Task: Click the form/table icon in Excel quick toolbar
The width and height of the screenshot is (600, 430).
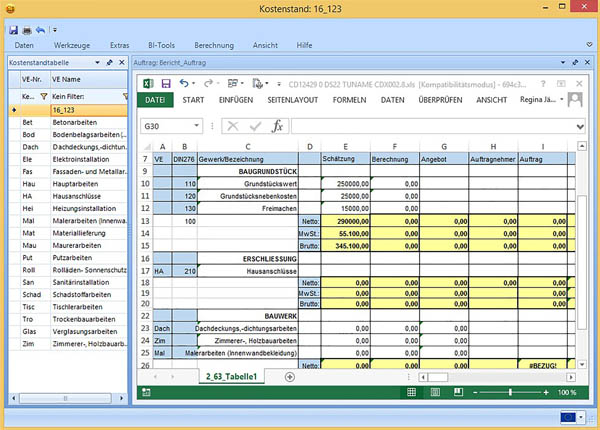Action: coord(232,83)
